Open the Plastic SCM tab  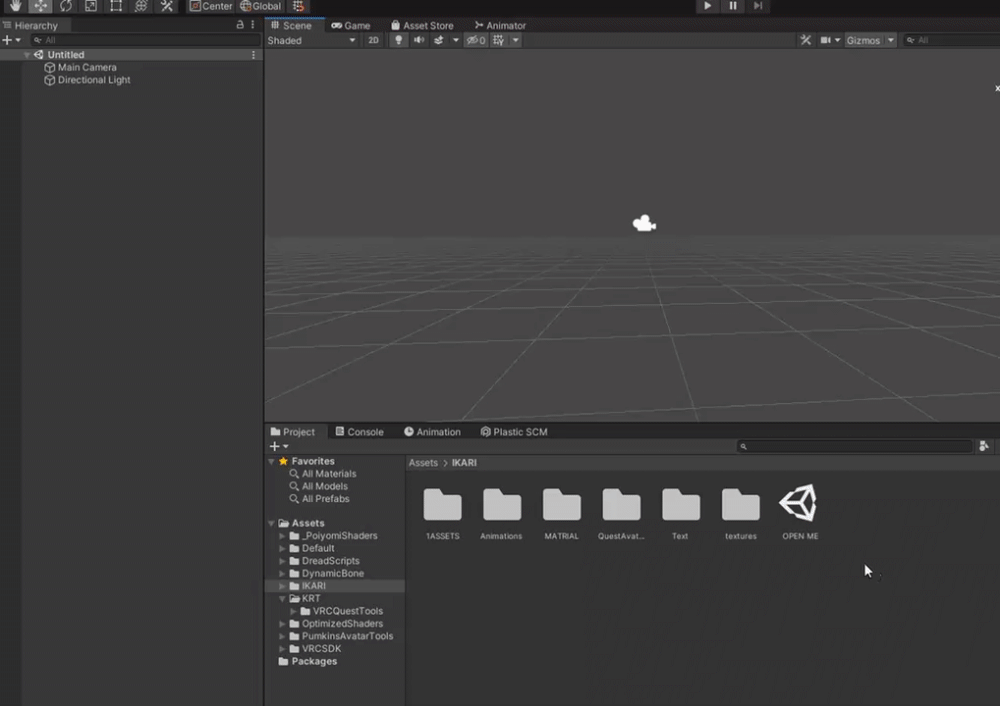514,432
